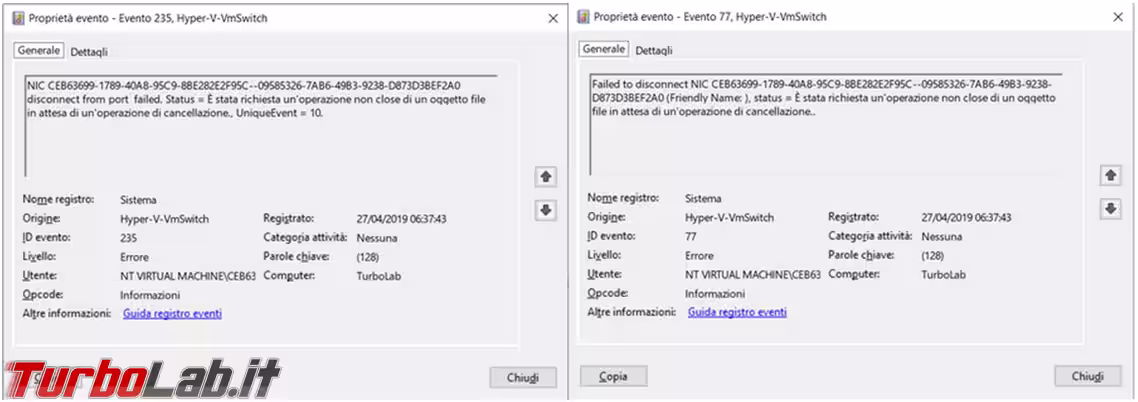
Task: Close the Evento 235 window with the X
Action: tap(553, 18)
